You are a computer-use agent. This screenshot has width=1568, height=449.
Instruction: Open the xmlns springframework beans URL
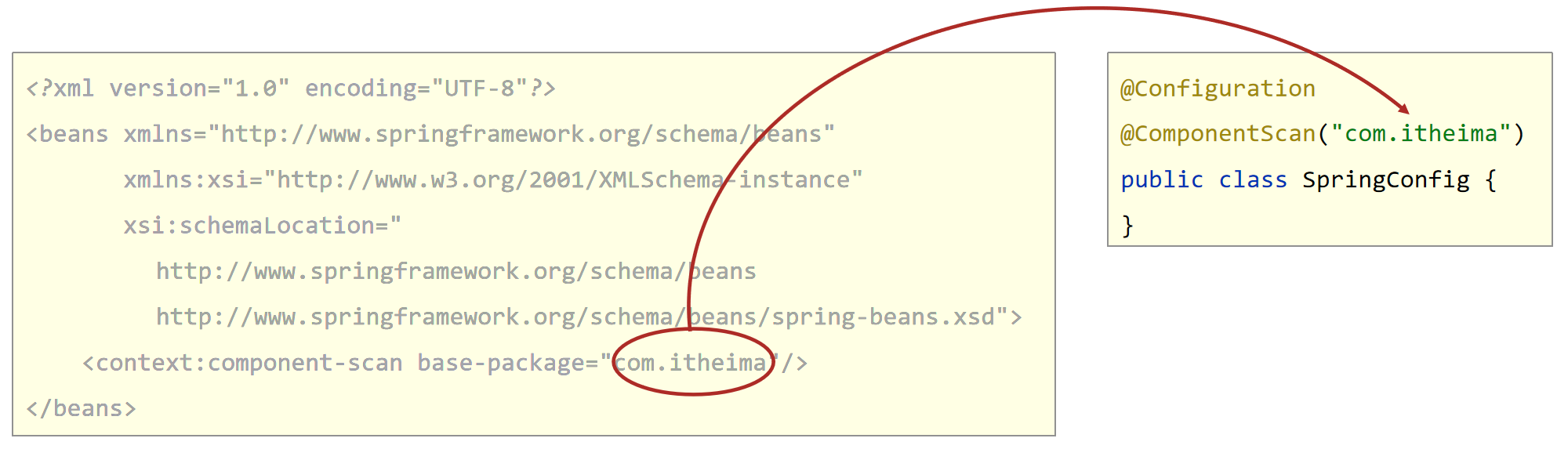click(521, 134)
